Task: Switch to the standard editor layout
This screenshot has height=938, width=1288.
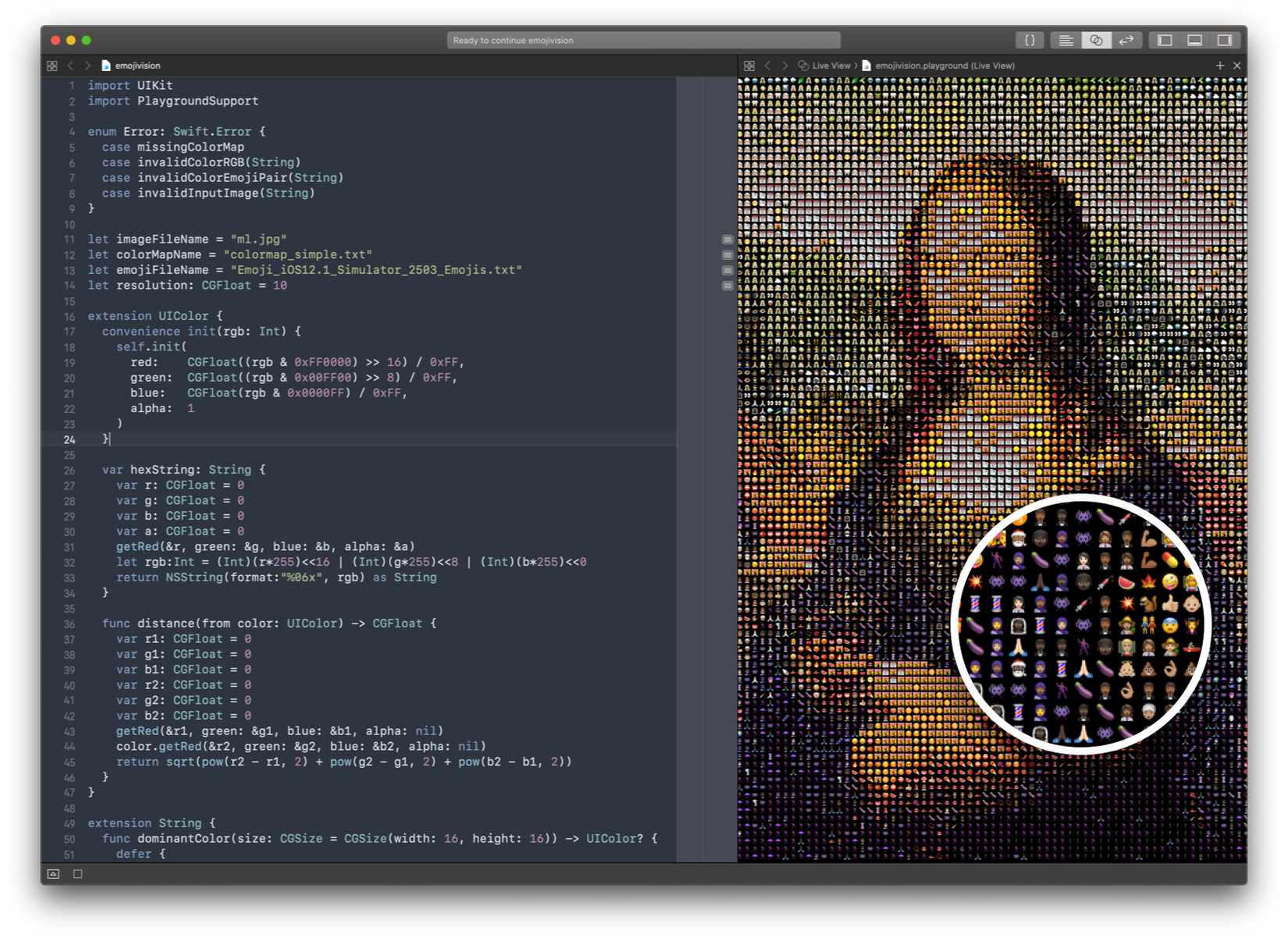Action: [1066, 40]
